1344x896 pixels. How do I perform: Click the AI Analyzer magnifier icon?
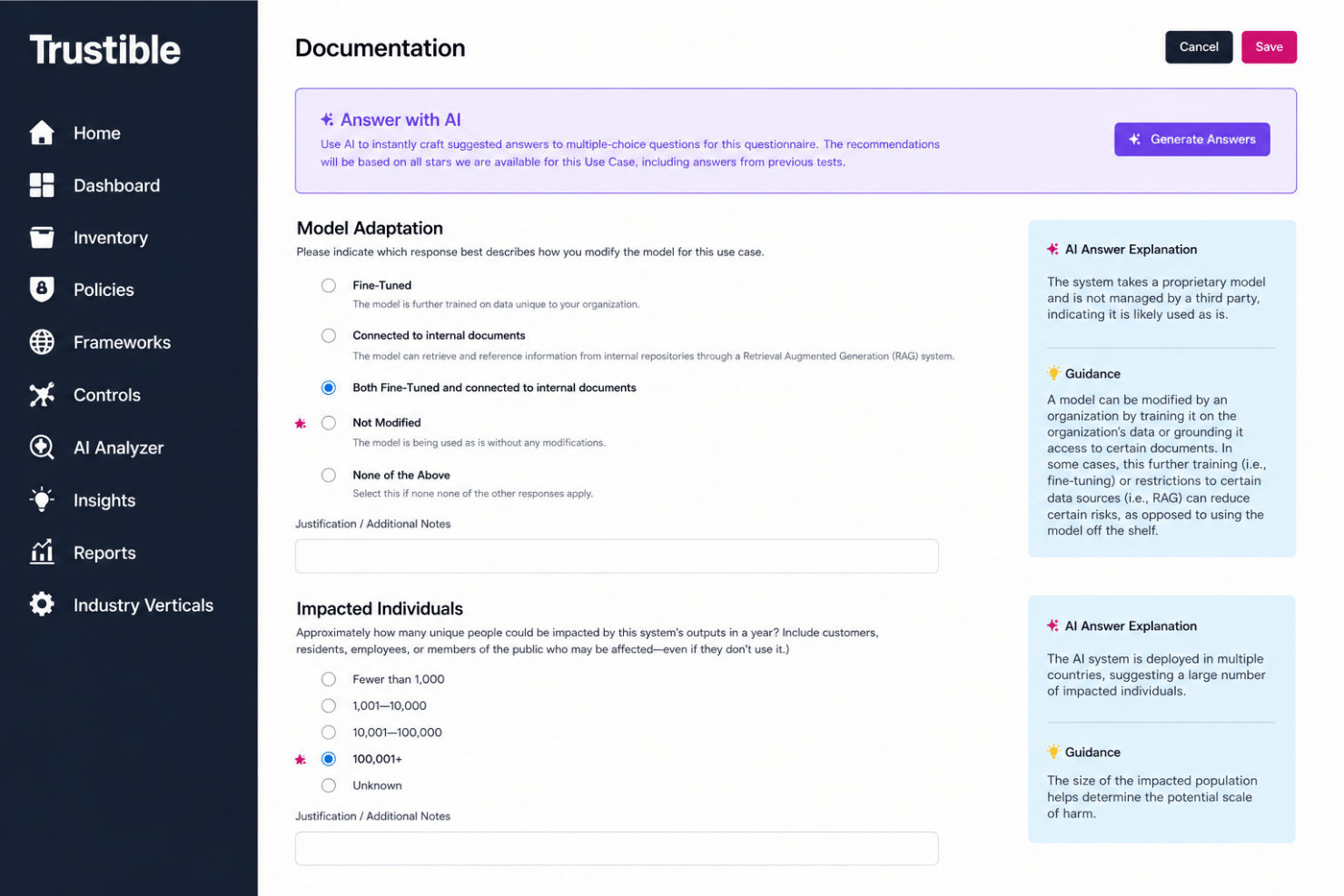pos(42,448)
